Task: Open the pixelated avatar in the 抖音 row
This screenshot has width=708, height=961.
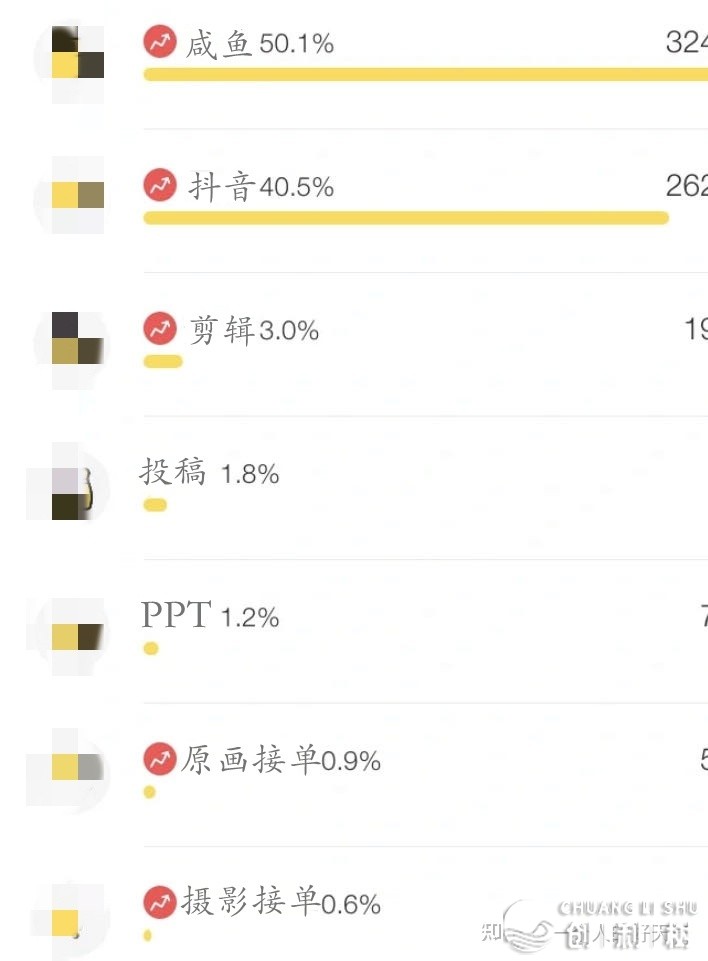Action: (70, 196)
